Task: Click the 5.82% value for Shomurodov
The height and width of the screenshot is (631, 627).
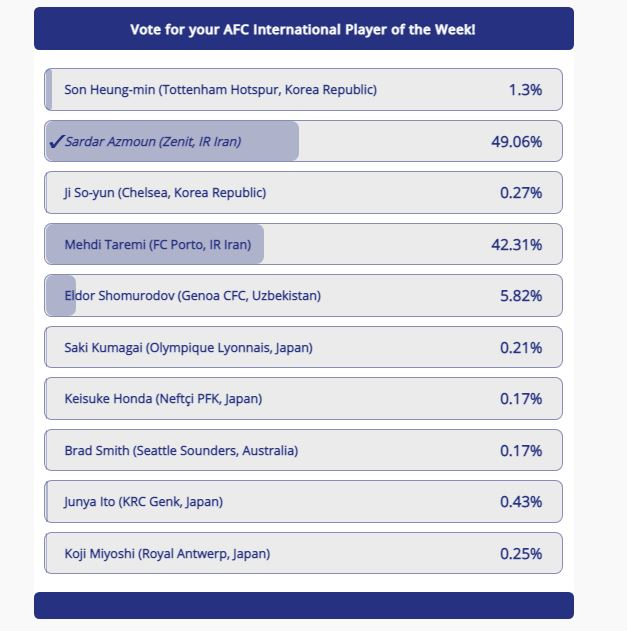Action: [521, 296]
